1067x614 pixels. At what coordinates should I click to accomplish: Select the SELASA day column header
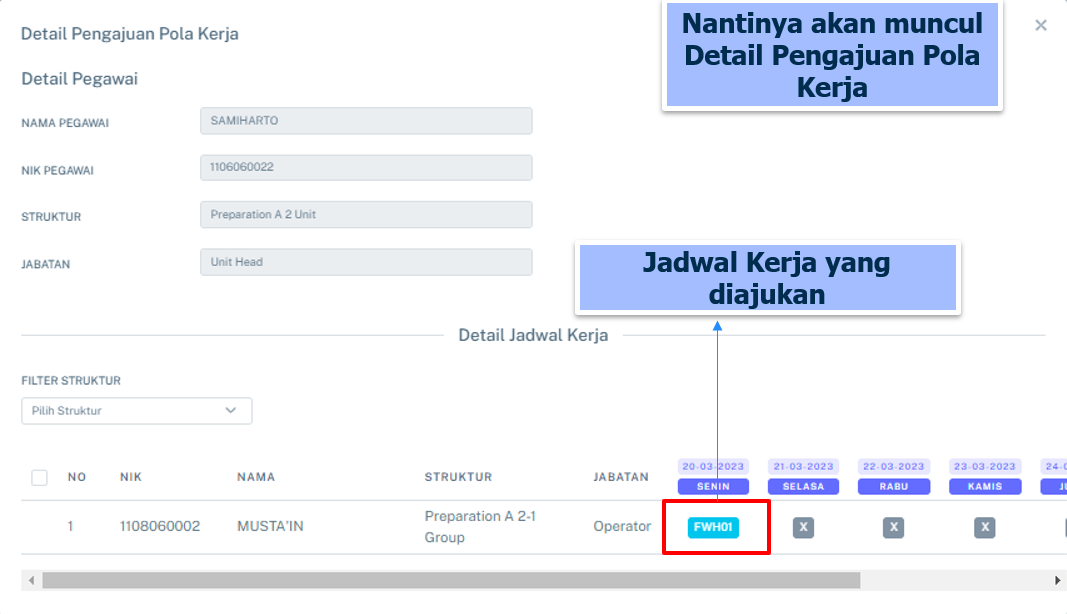803,487
